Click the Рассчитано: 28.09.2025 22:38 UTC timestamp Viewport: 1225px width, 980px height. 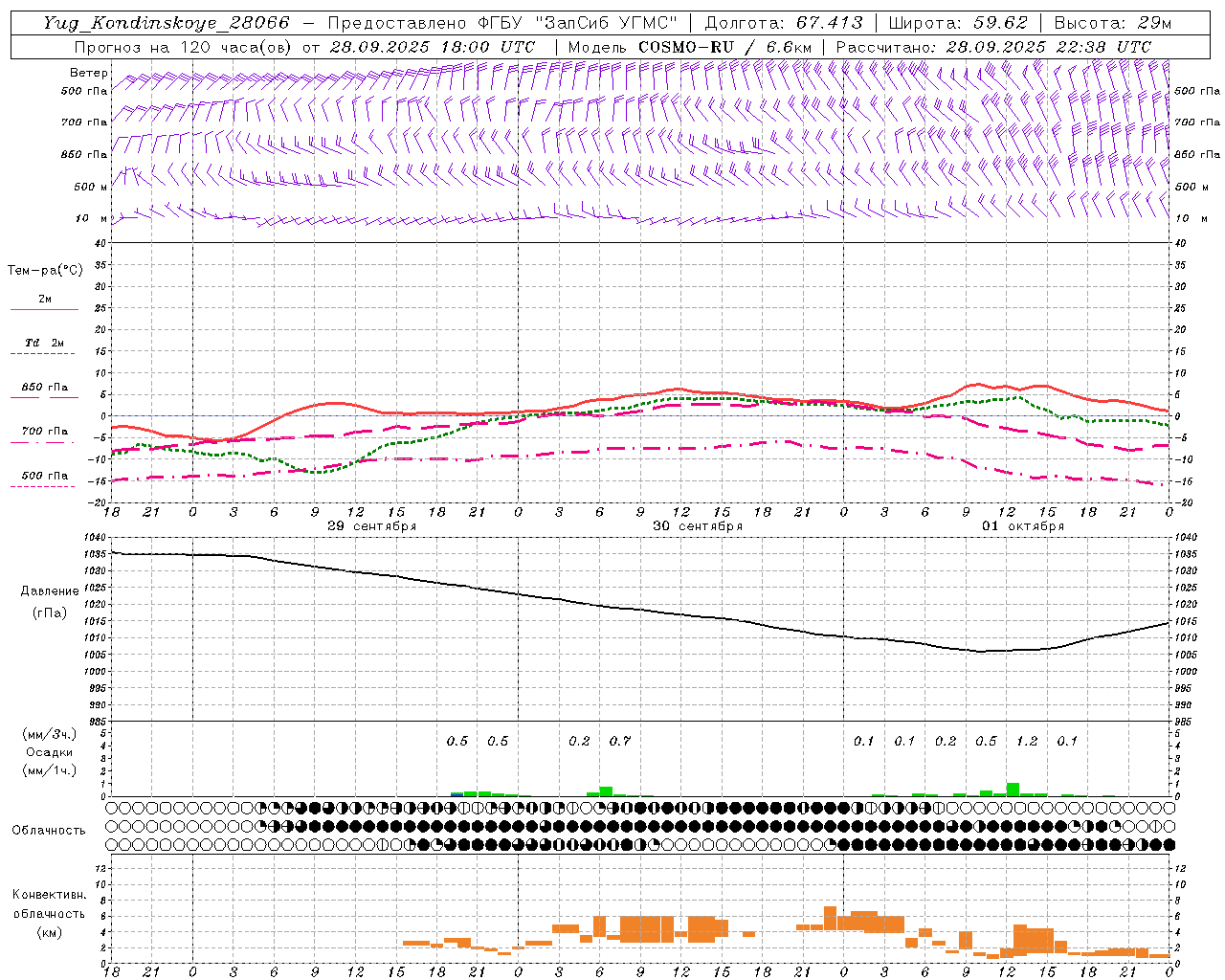(x=993, y=47)
